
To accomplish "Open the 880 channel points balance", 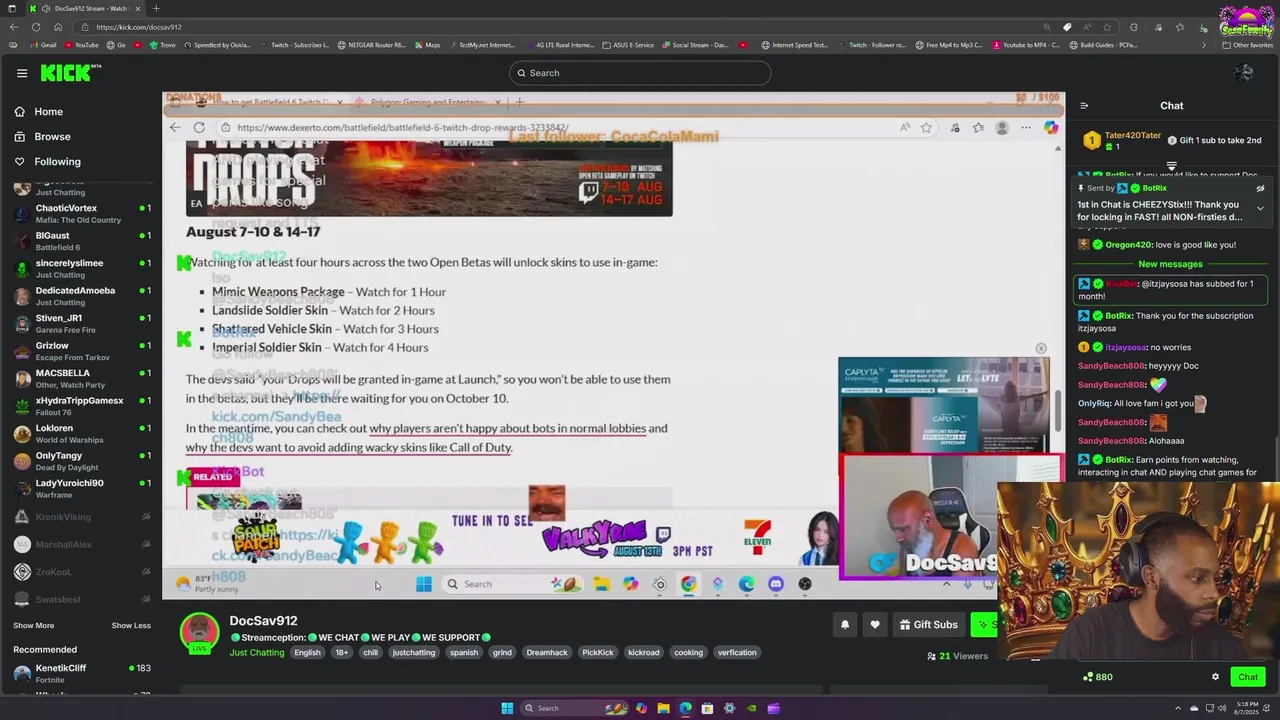I will (x=1098, y=677).
